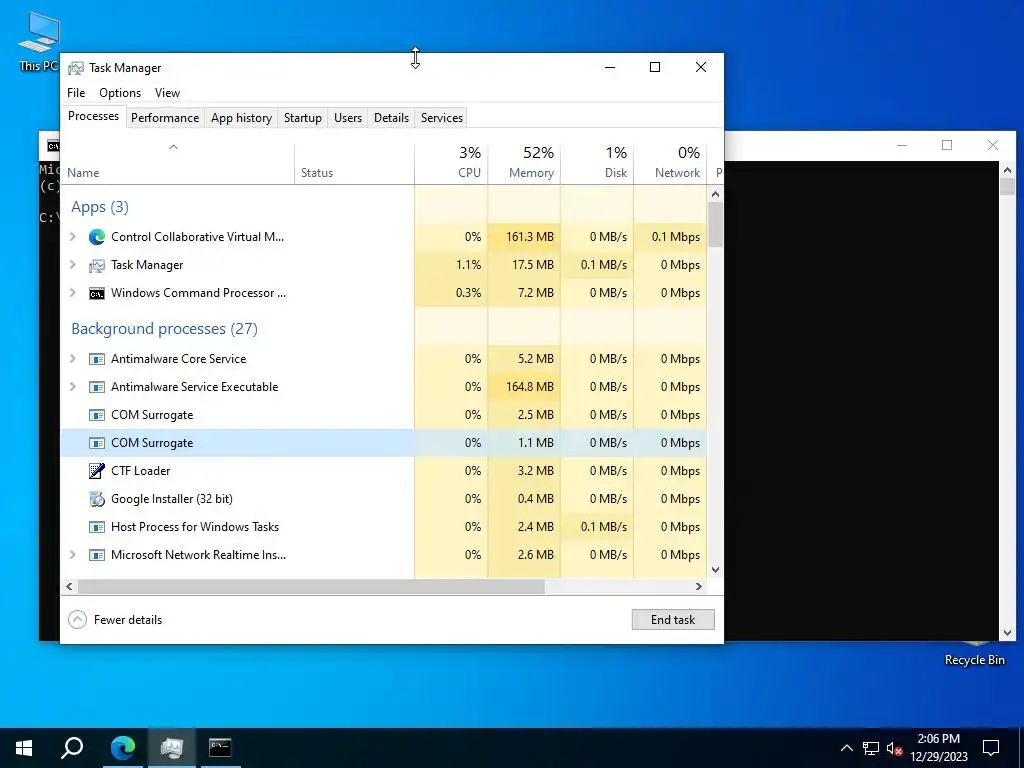Click the Edge icon beside Control Collaborative Virtual
This screenshot has width=1024, height=768.
97,237
